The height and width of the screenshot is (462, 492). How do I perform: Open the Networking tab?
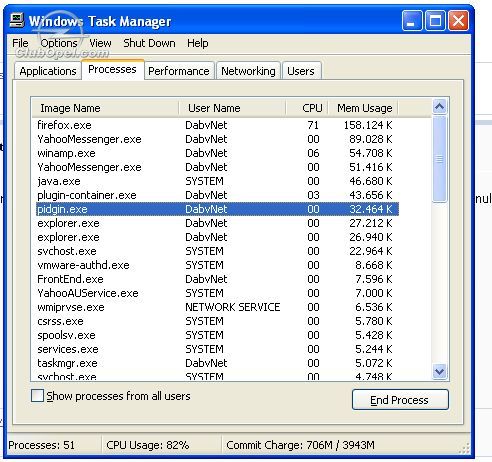pyautogui.click(x=248, y=71)
